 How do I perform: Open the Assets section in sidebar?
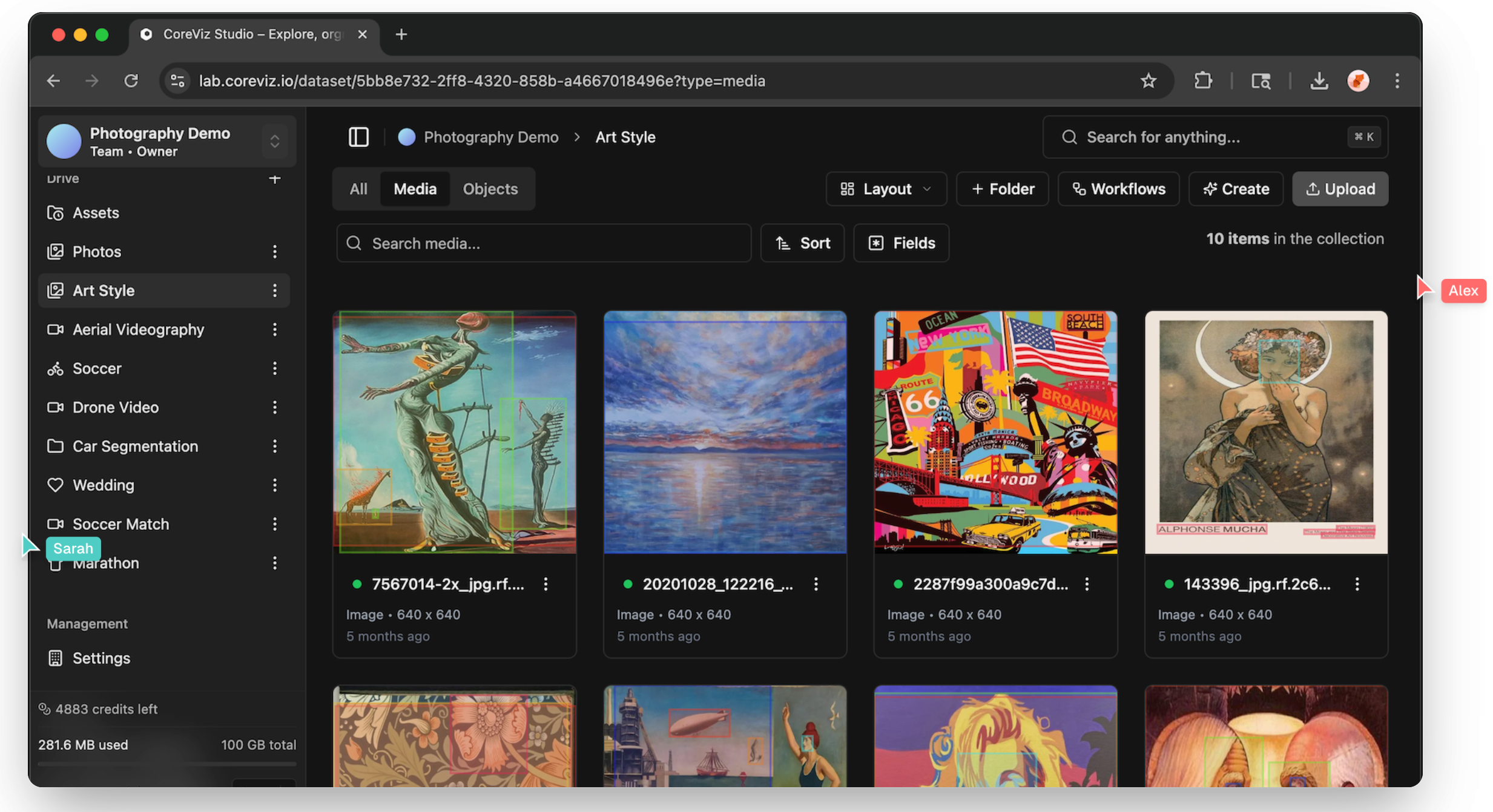[x=96, y=213]
